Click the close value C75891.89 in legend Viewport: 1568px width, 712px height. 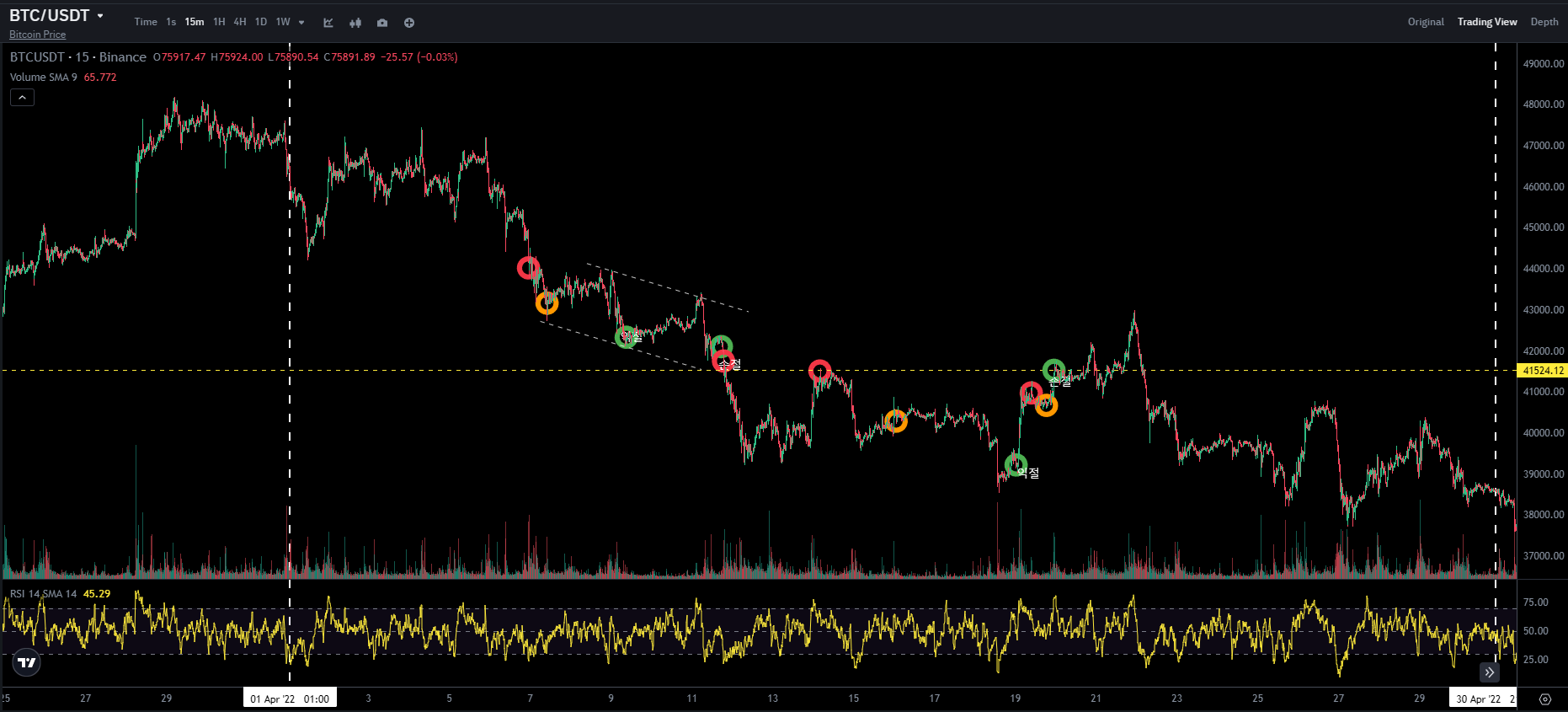coord(349,57)
